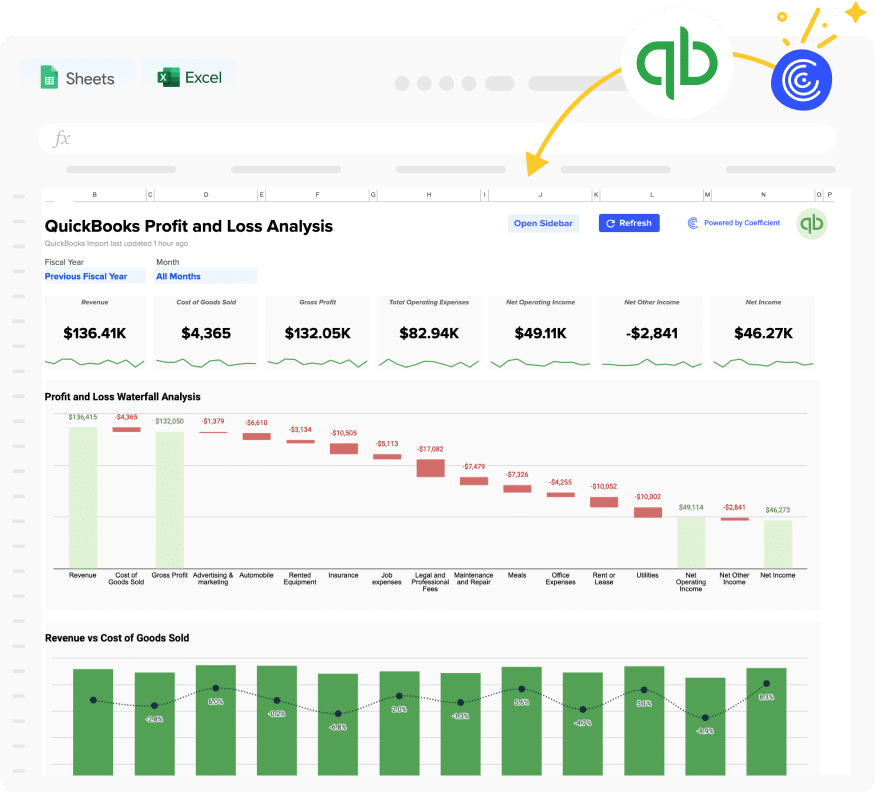
Task: Click the -$10,052 Rent or Lease bar
Action: coord(604,502)
